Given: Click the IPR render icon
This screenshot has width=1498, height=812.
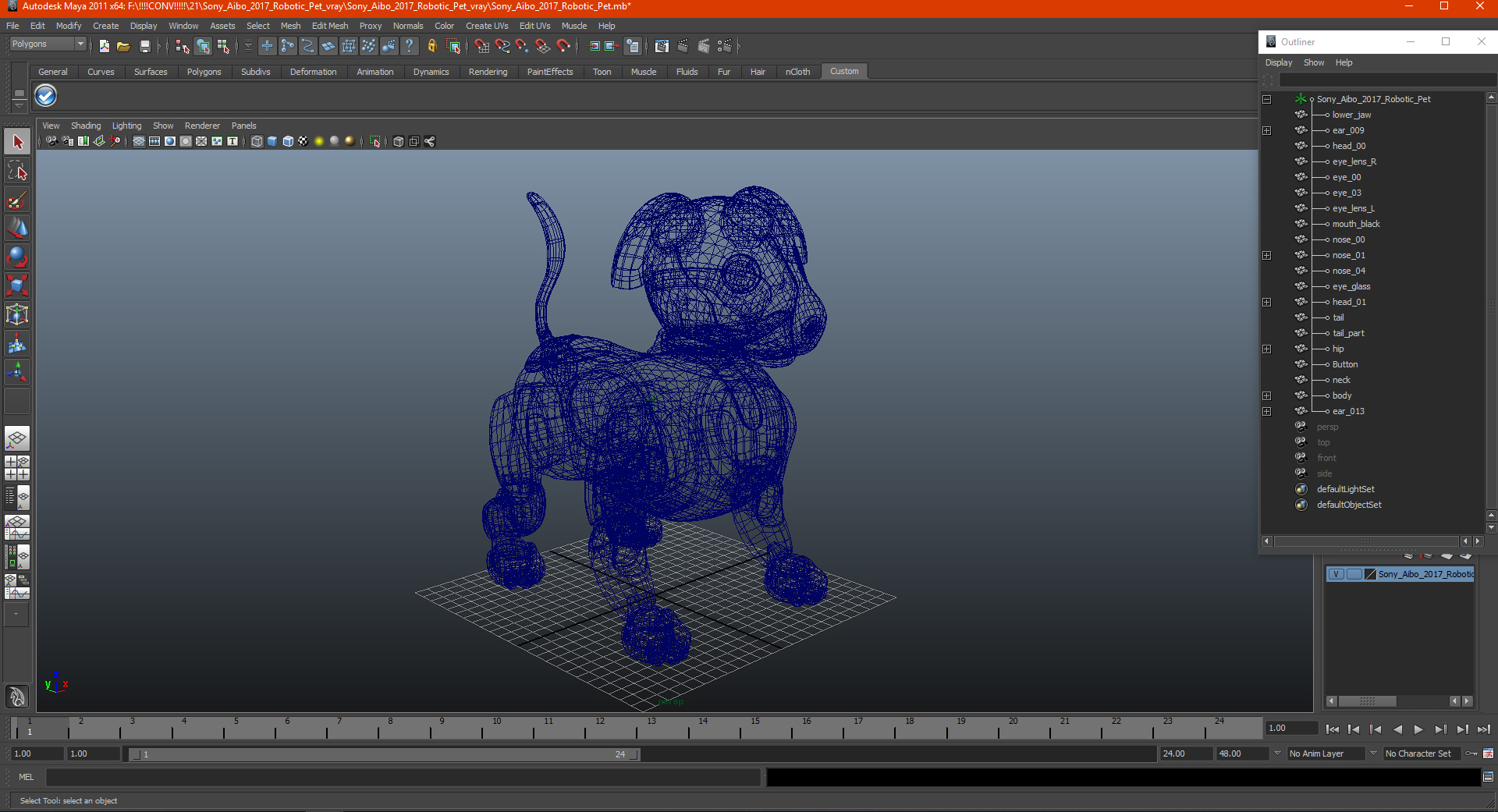Looking at the screenshot, I should 704,47.
